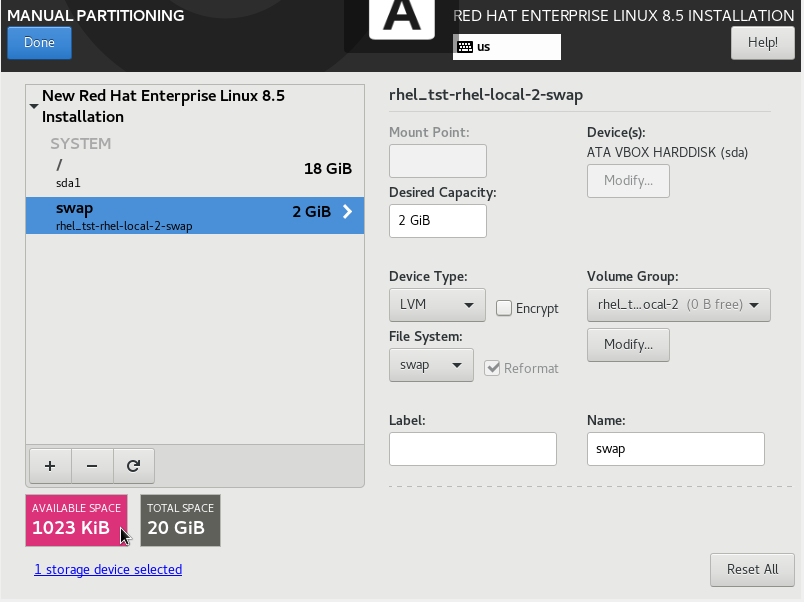Viewport: 804px width, 602px height.
Task: Open the Device Type LVM dropdown
Action: pos(437,305)
